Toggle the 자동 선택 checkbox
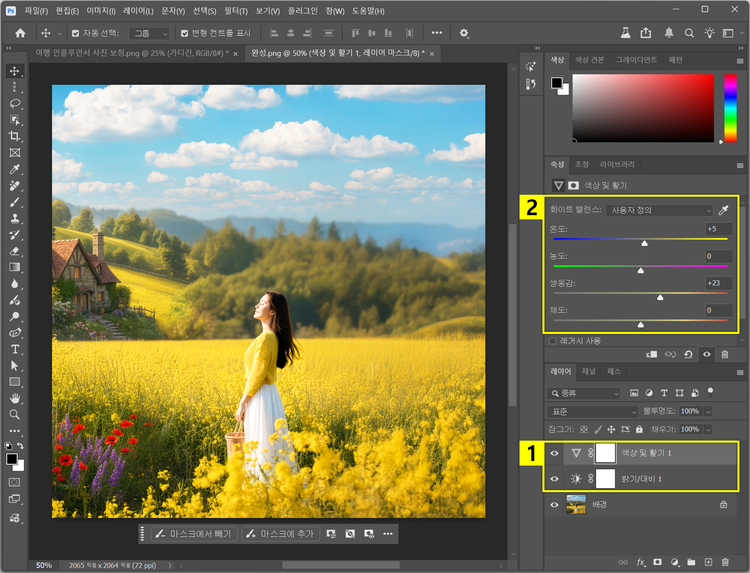This screenshot has height=573, width=750. click(76, 33)
